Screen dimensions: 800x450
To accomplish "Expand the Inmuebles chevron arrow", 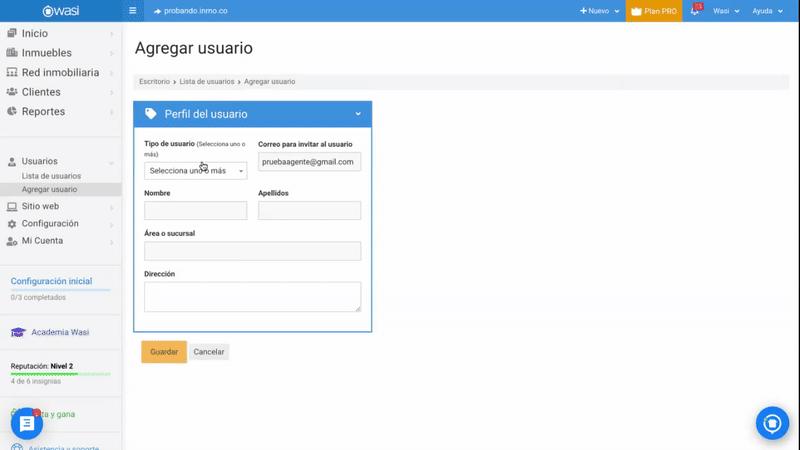I will [x=111, y=53].
